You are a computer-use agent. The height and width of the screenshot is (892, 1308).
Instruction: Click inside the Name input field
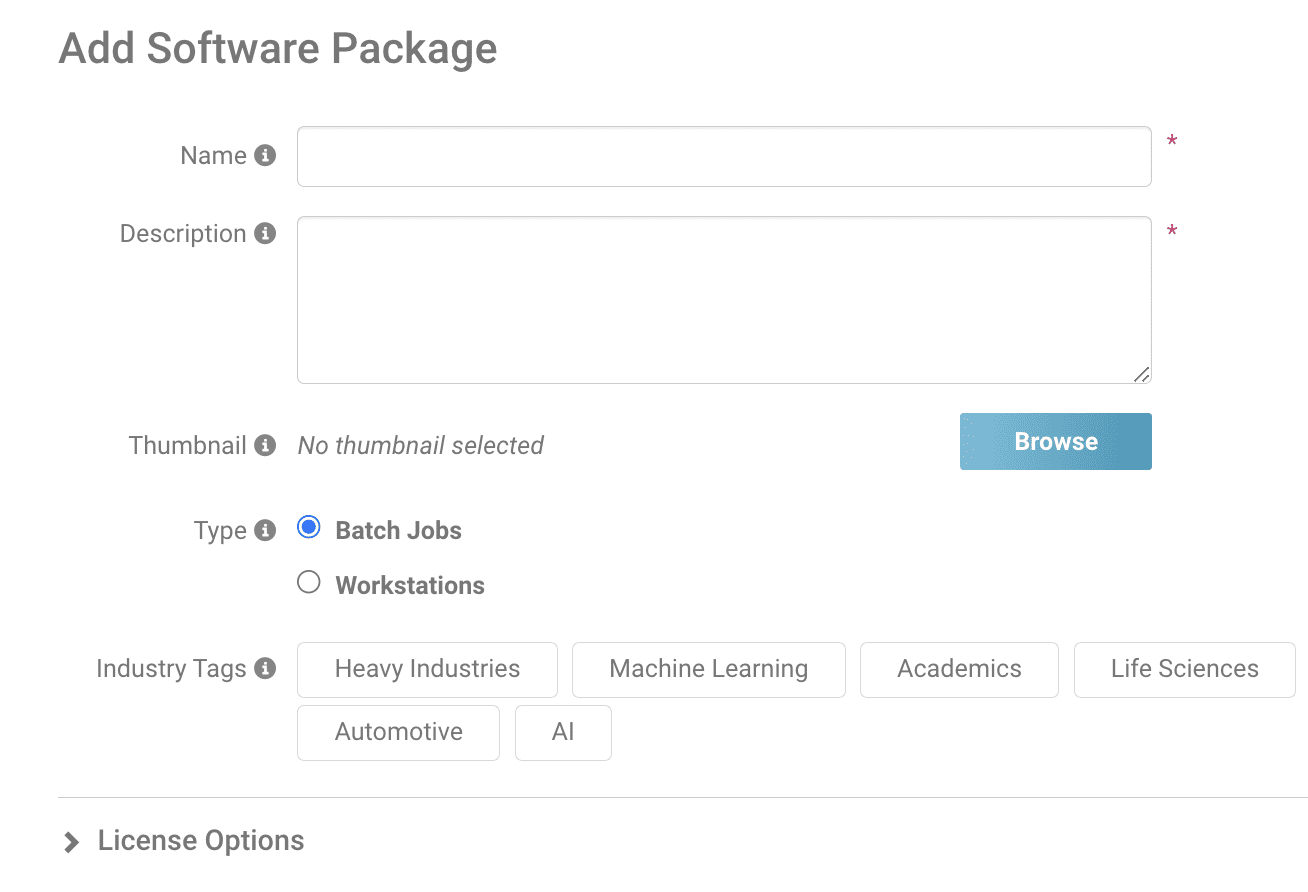tap(724, 156)
